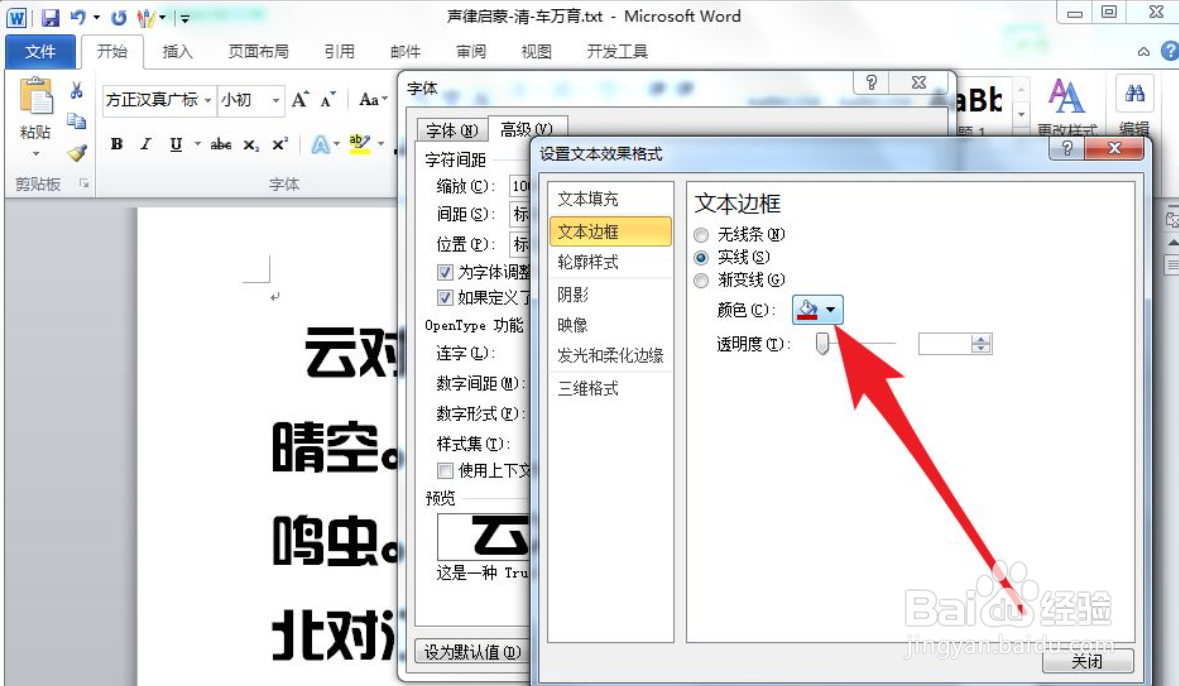This screenshot has width=1179, height=686.
Task: Toggle bold formatting in the ribbon
Action: pyautogui.click(x=116, y=144)
